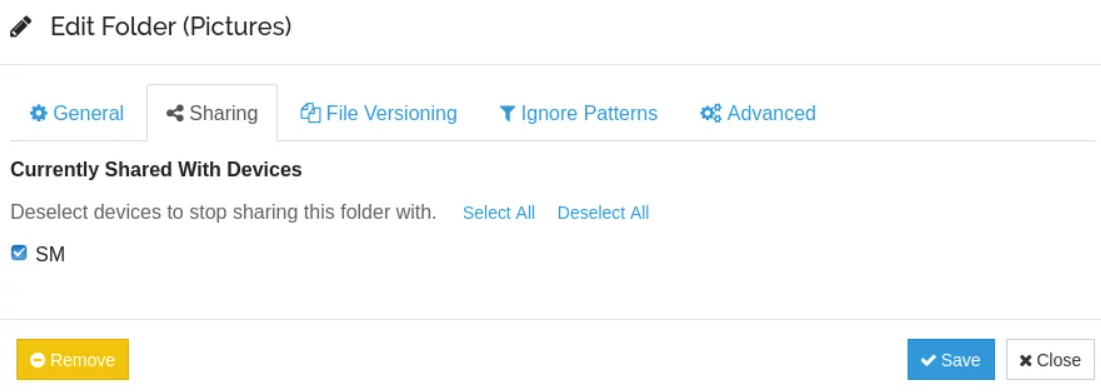The image size is (1101, 392).
Task: Click the pencil edit icon in title
Action: coord(20,27)
